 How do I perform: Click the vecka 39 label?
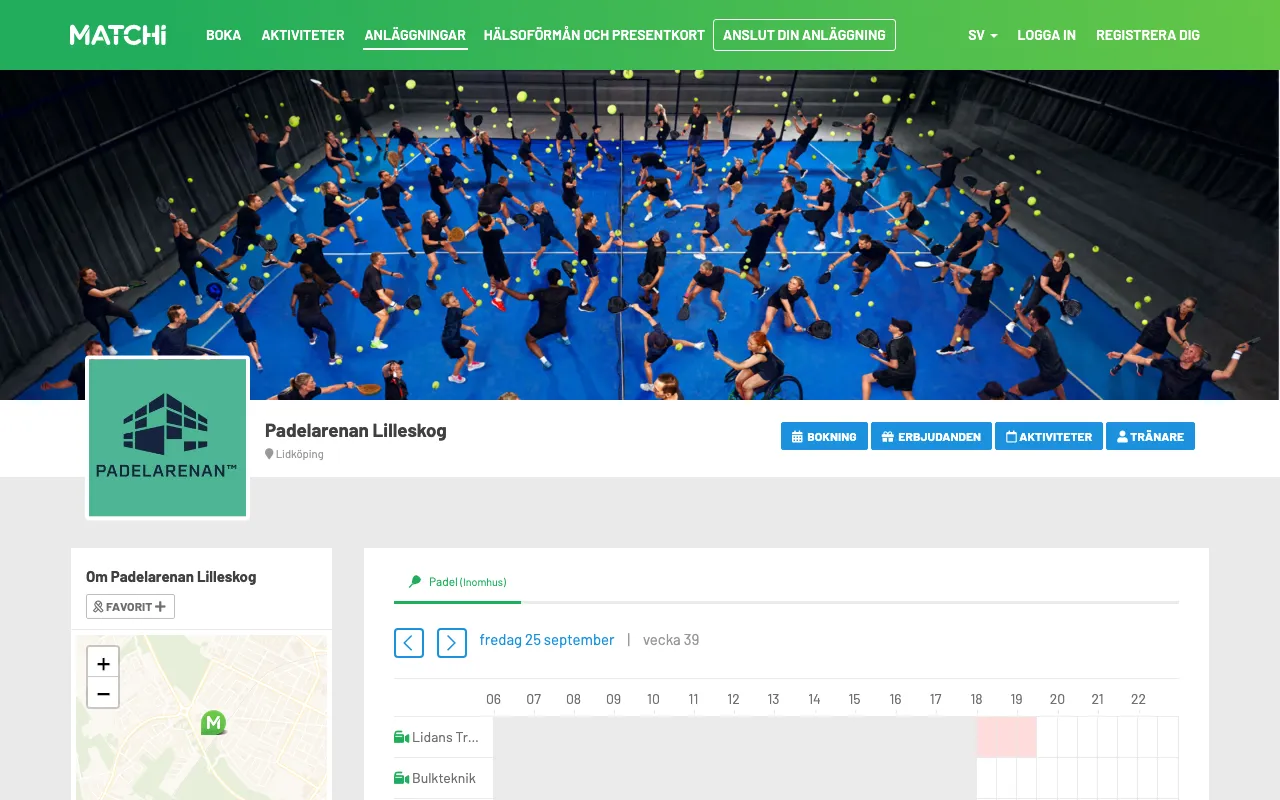671,640
